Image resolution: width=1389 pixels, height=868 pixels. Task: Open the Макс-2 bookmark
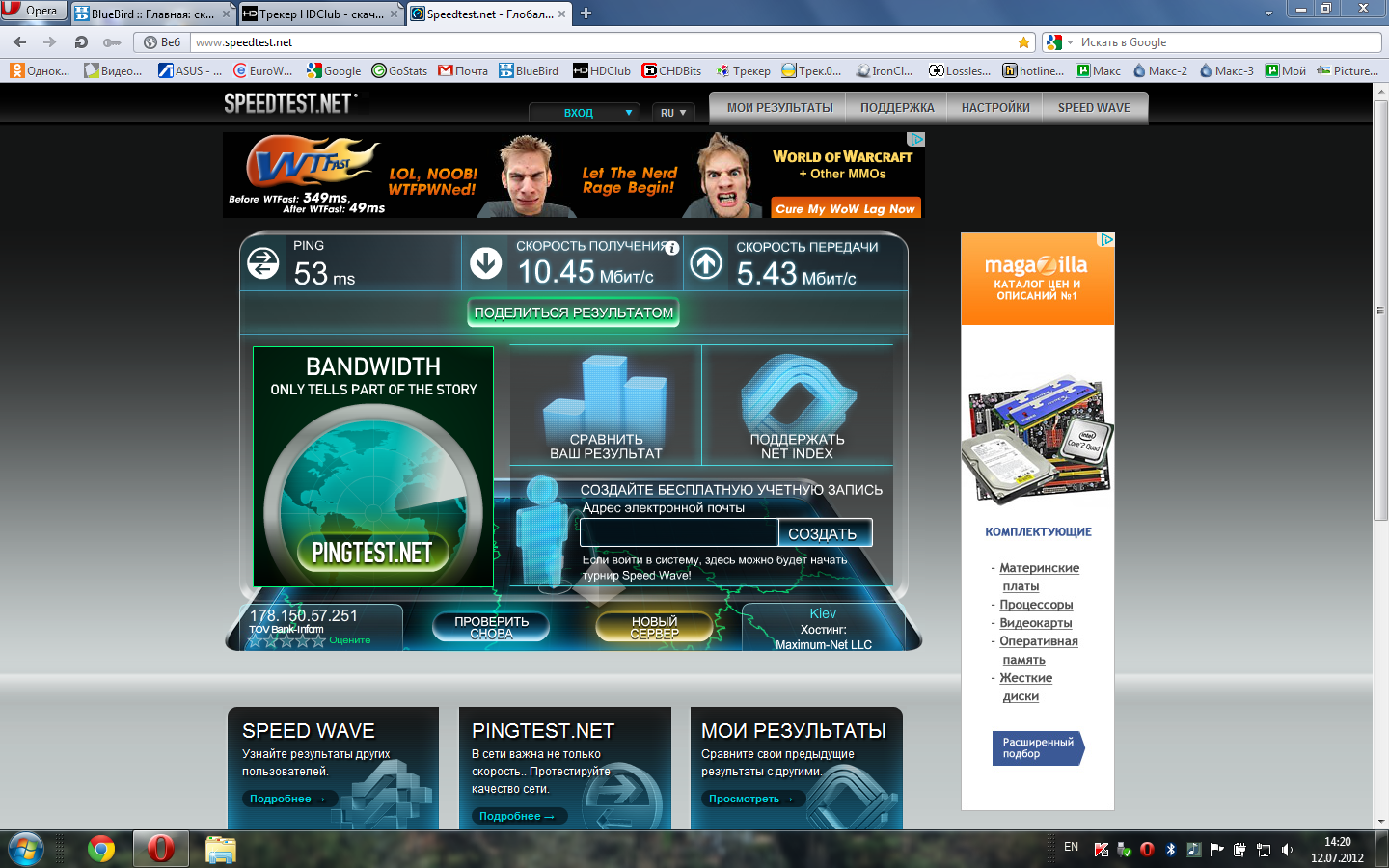1158,70
